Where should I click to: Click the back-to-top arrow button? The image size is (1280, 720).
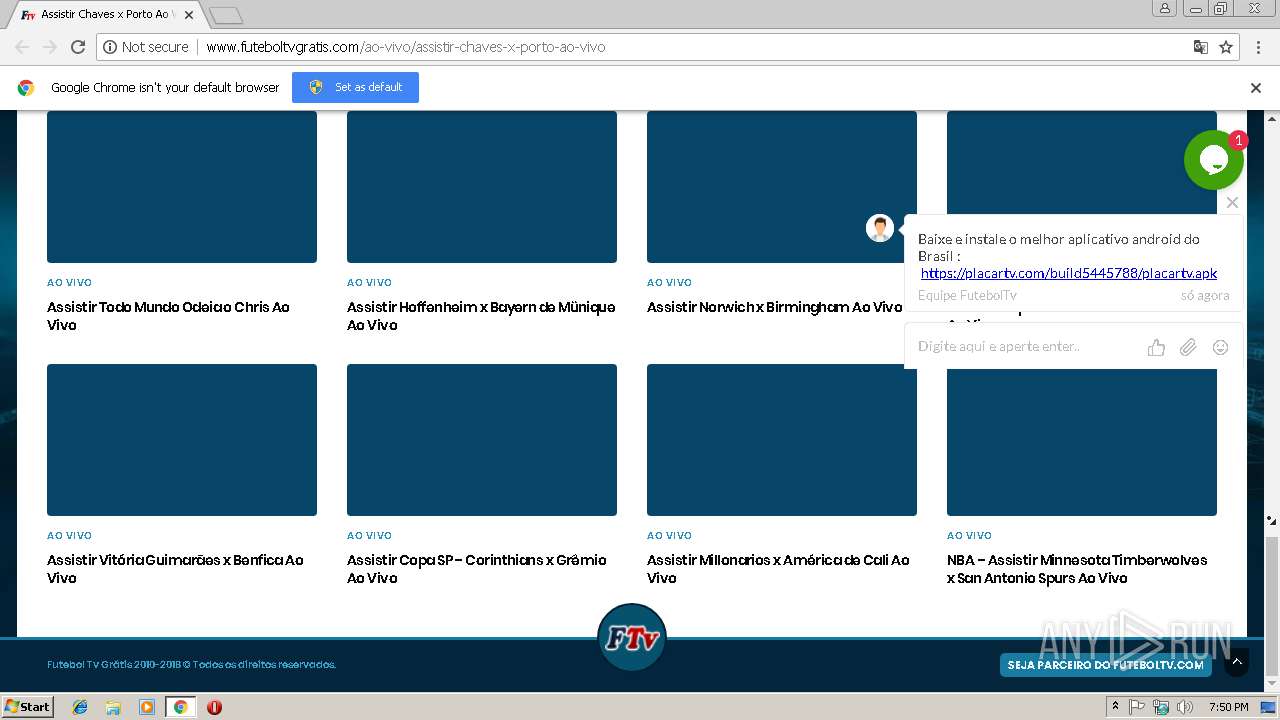[x=1237, y=662]
